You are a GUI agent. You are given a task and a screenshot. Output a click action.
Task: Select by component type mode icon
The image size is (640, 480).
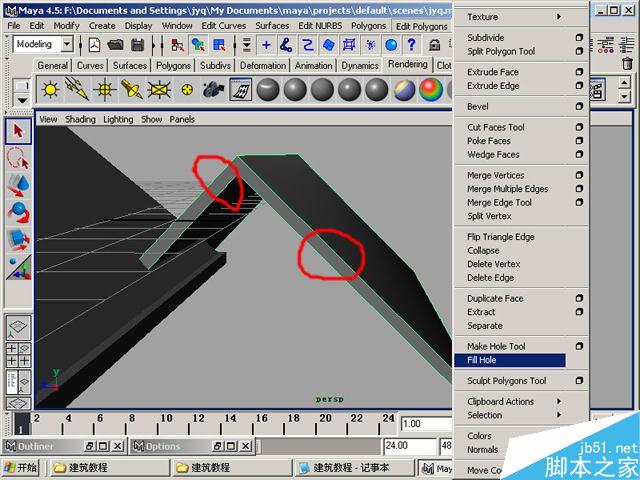[219, 44]
